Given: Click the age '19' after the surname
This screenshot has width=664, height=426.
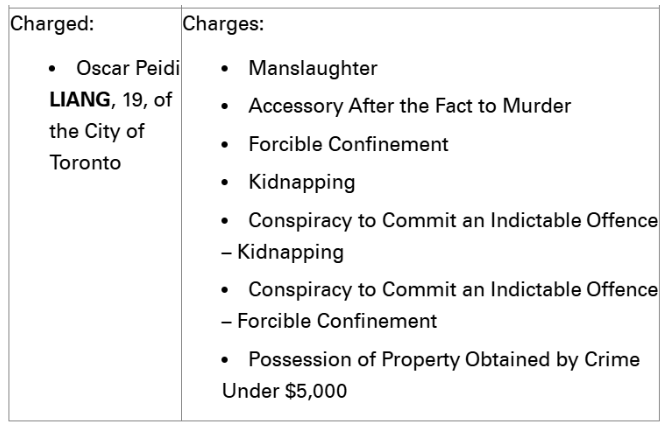Looking at the screenshot, I should [x=133, y=100].
